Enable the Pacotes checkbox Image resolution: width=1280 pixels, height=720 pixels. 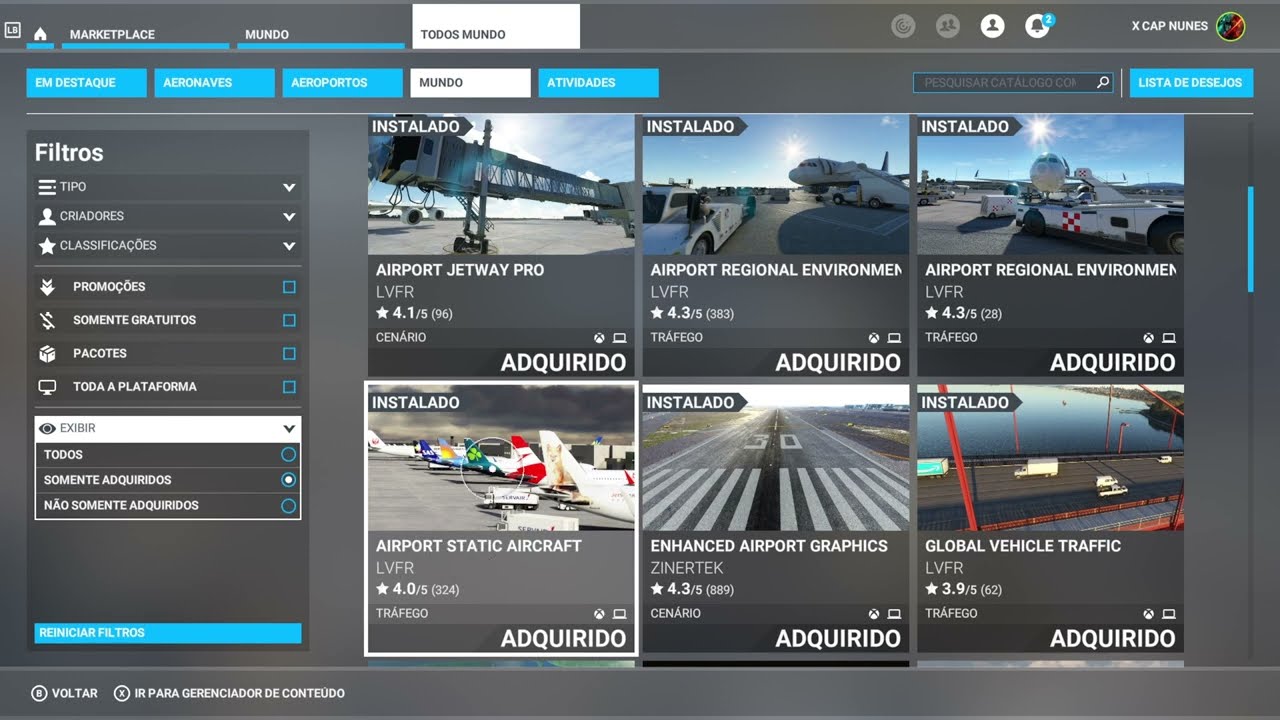coord(289,353)
